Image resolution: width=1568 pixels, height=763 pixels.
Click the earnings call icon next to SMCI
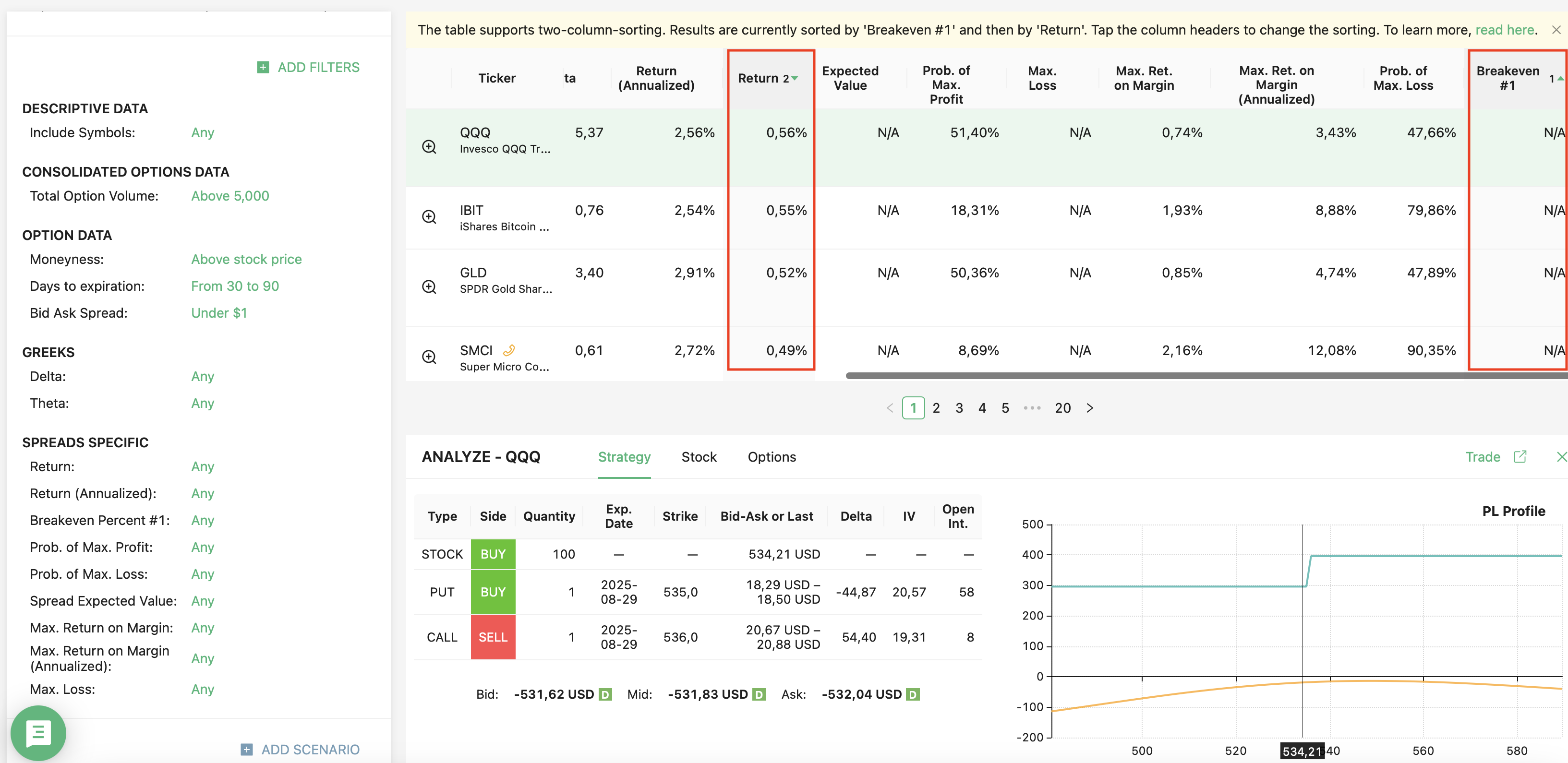(x=509, y=350)
